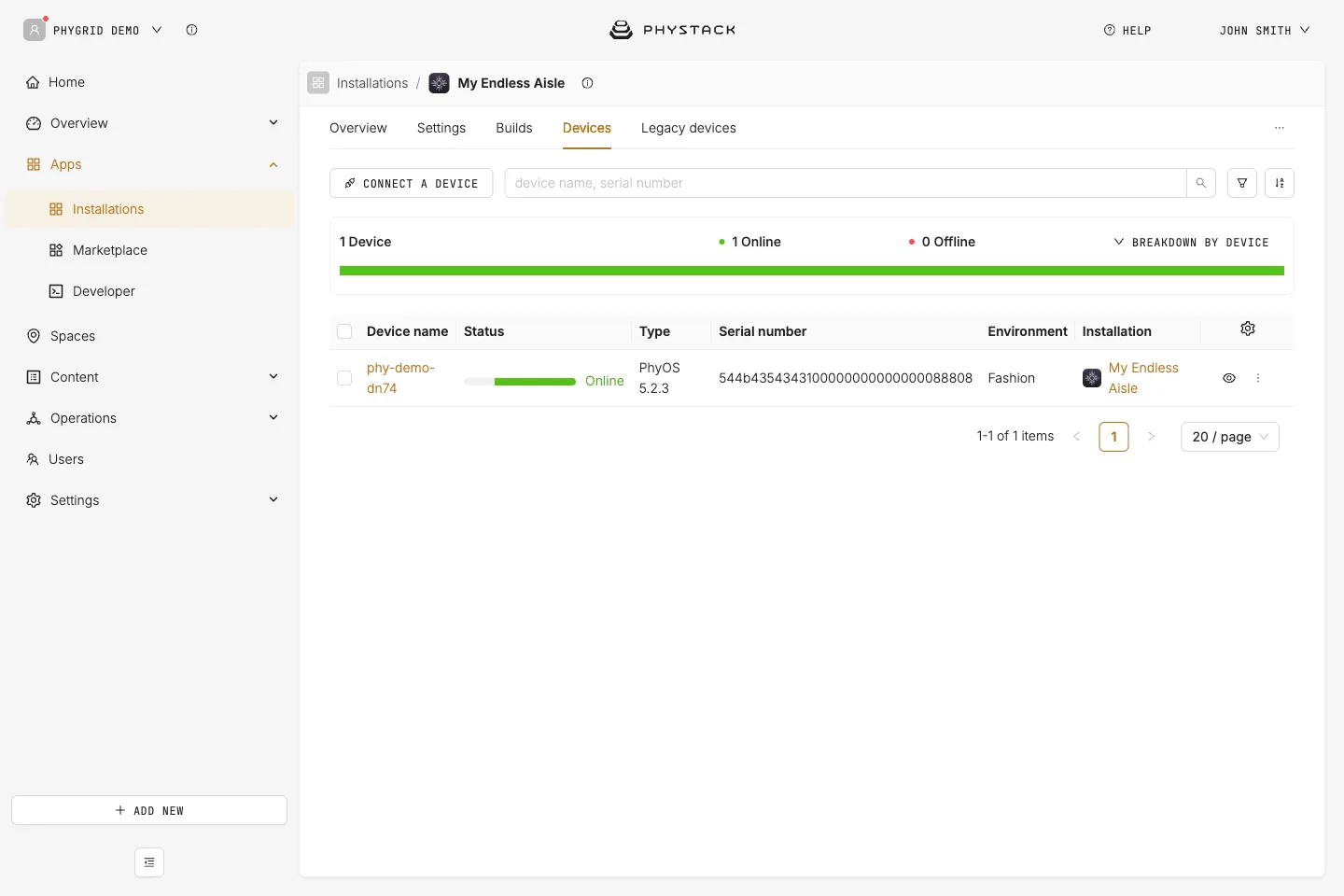1344x896 pixels.
Task: Expand Breakdown by Device
Action: pos(1192,242)
